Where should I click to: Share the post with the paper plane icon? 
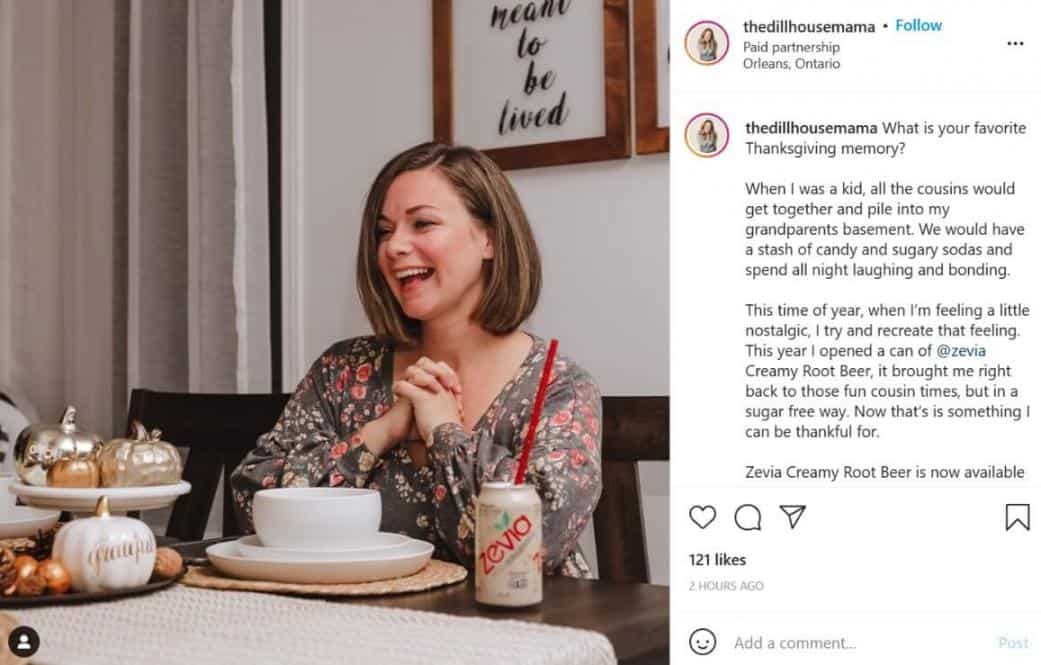793,517
